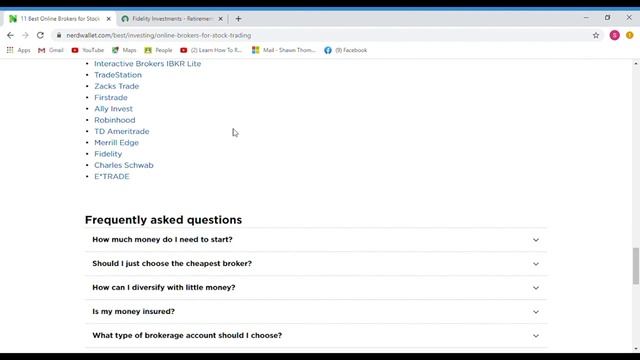This screenshot has width=640, height=360.
Task: Open the TD Ameritrade link
Action: [x=122, y=131]
